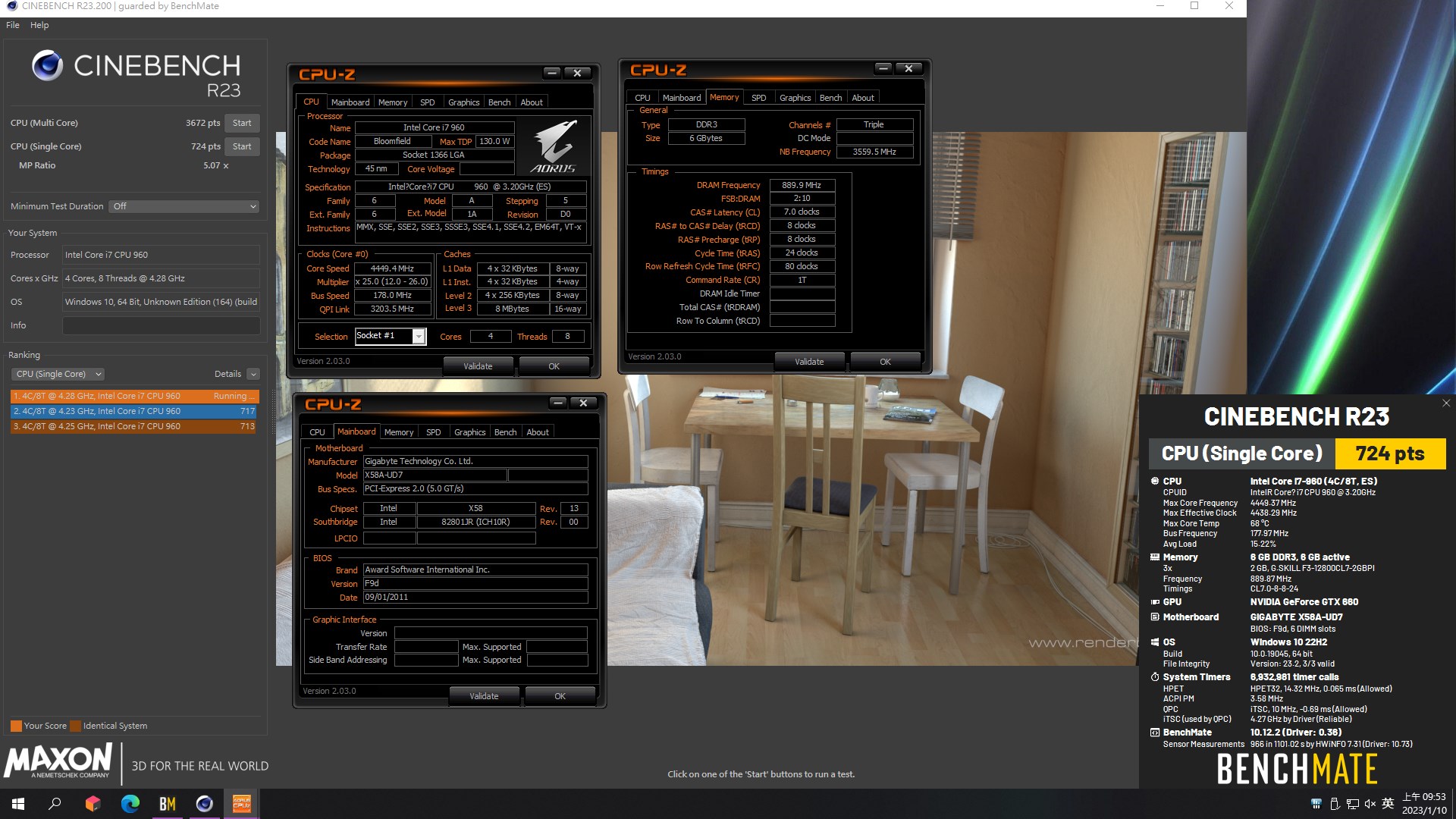Open the colorful cube app on taskbar
The width and height of the screenshot is (1456, 819).
click(93, 804)
